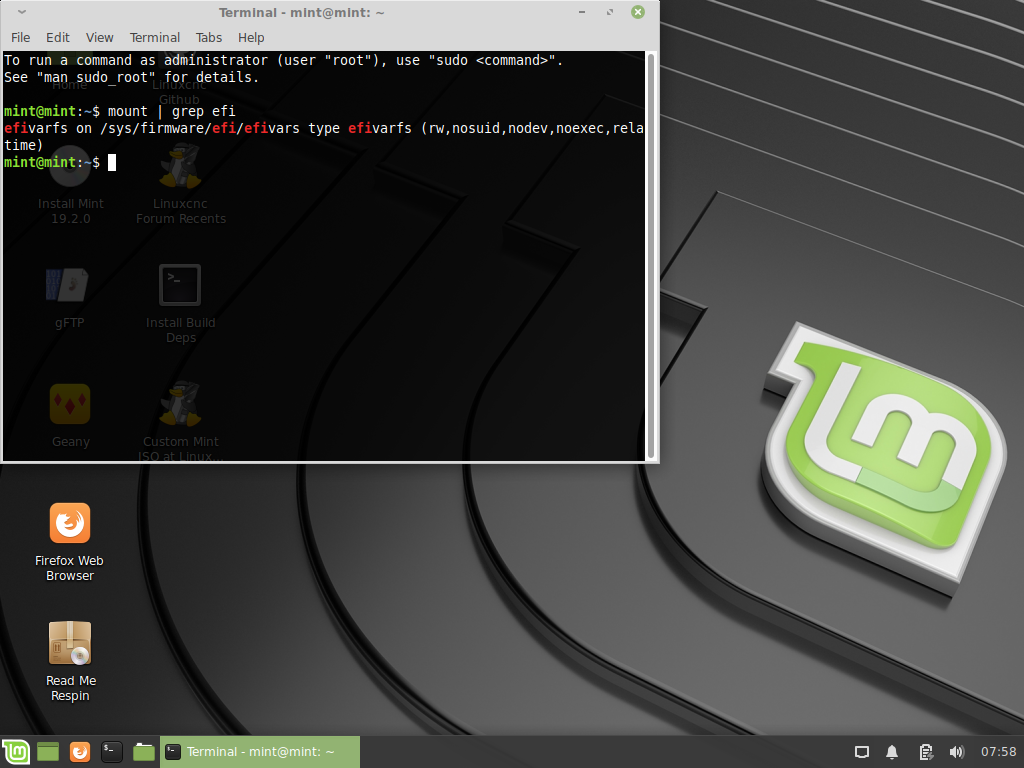Select the Read Me Respin desktop icon
1024x768 pixels.
click(70, 662)
